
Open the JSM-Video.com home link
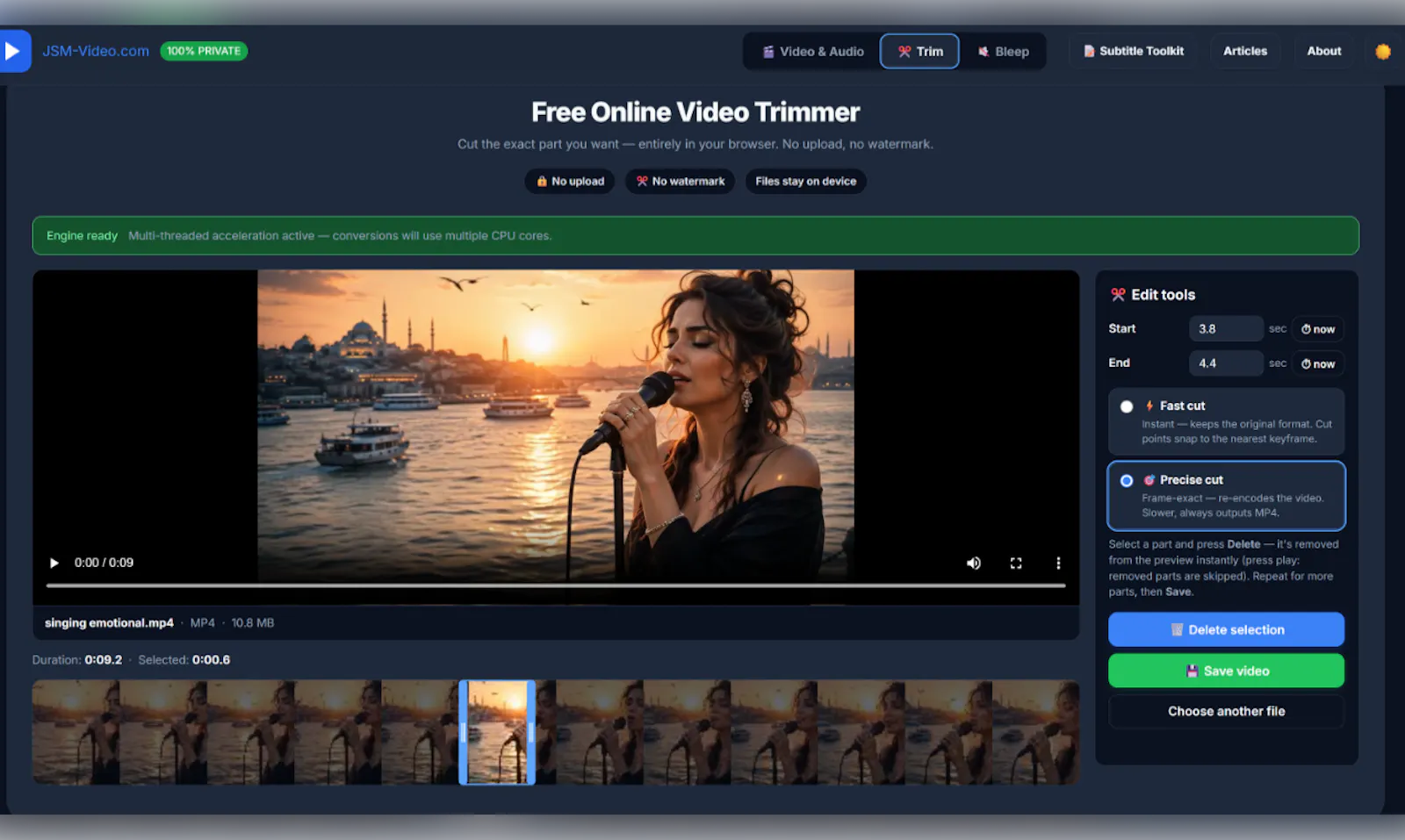tap(96, 51)
